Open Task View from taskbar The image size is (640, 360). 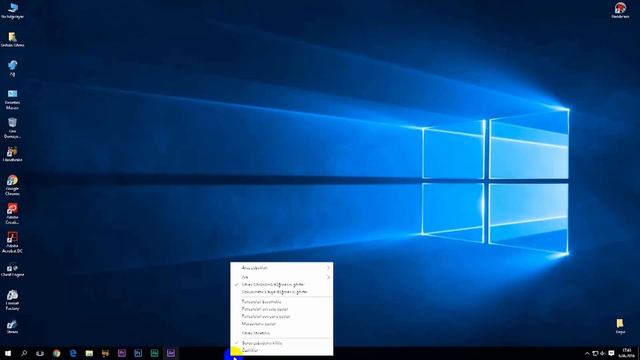pos(40,353)
